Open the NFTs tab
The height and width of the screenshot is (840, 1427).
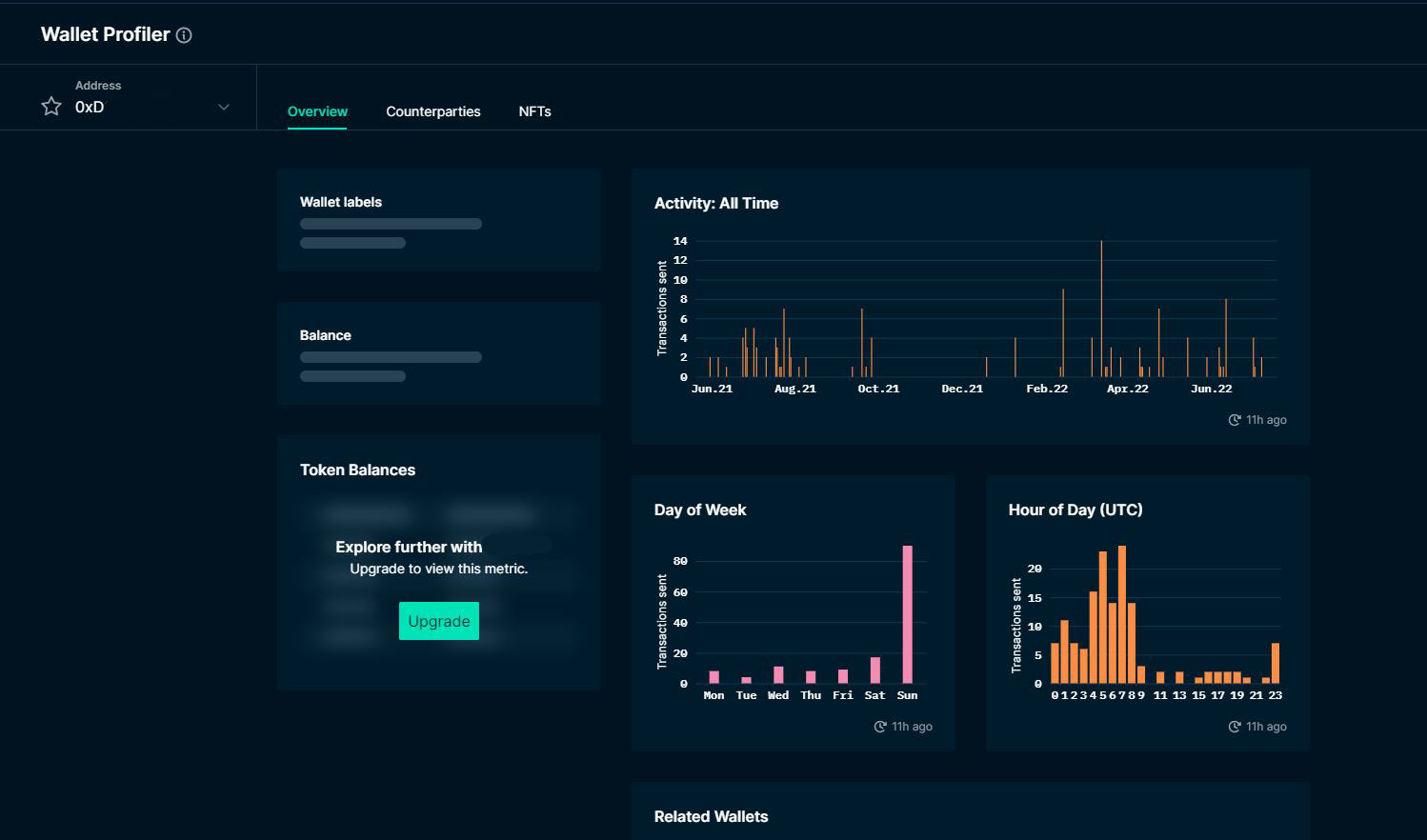pos(534,111)
